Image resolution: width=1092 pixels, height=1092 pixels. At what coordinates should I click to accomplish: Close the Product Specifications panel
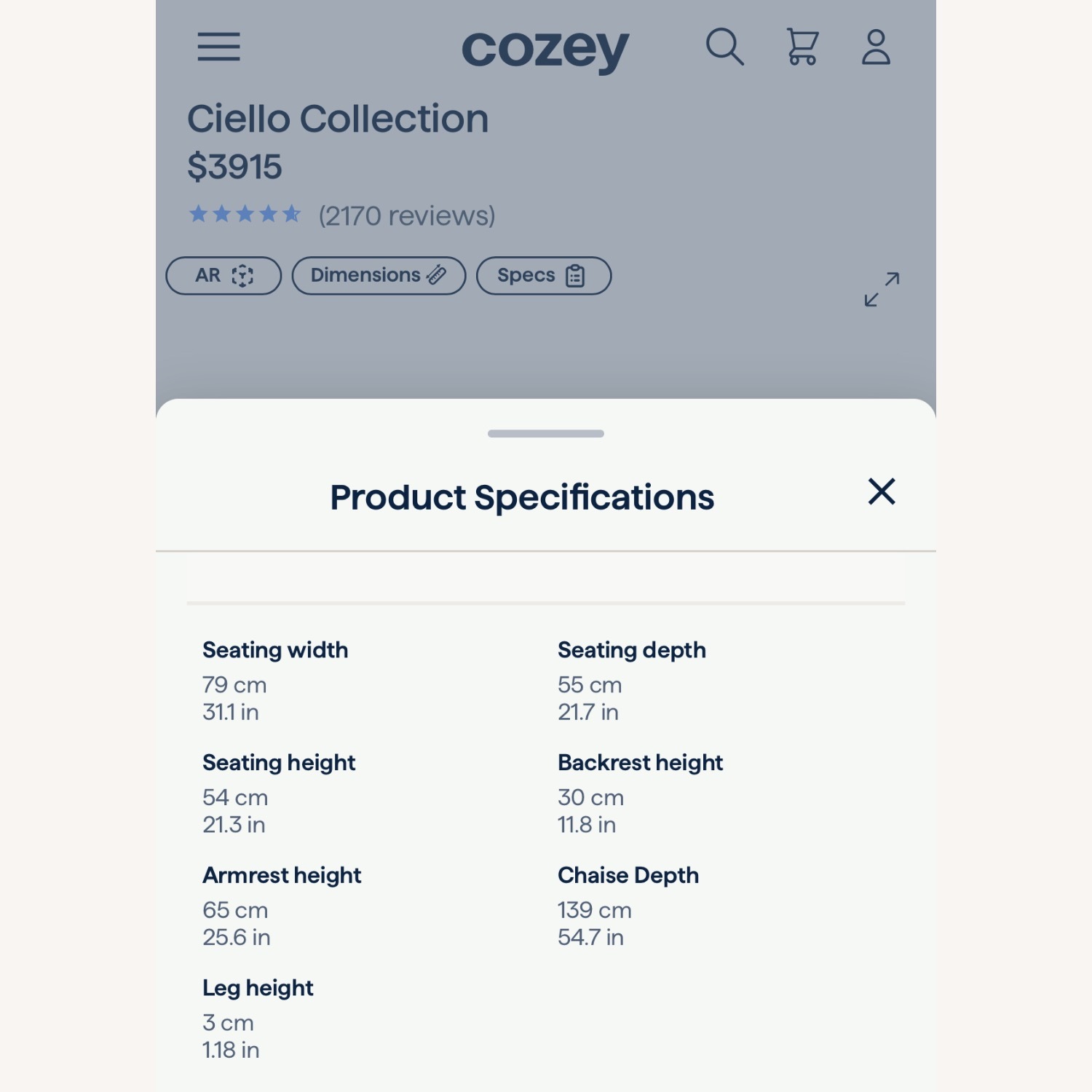[881, 492]
